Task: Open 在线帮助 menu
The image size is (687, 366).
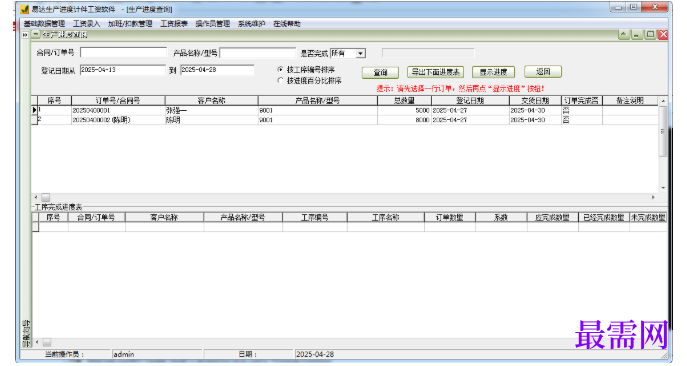Action: tap(287, 24)
